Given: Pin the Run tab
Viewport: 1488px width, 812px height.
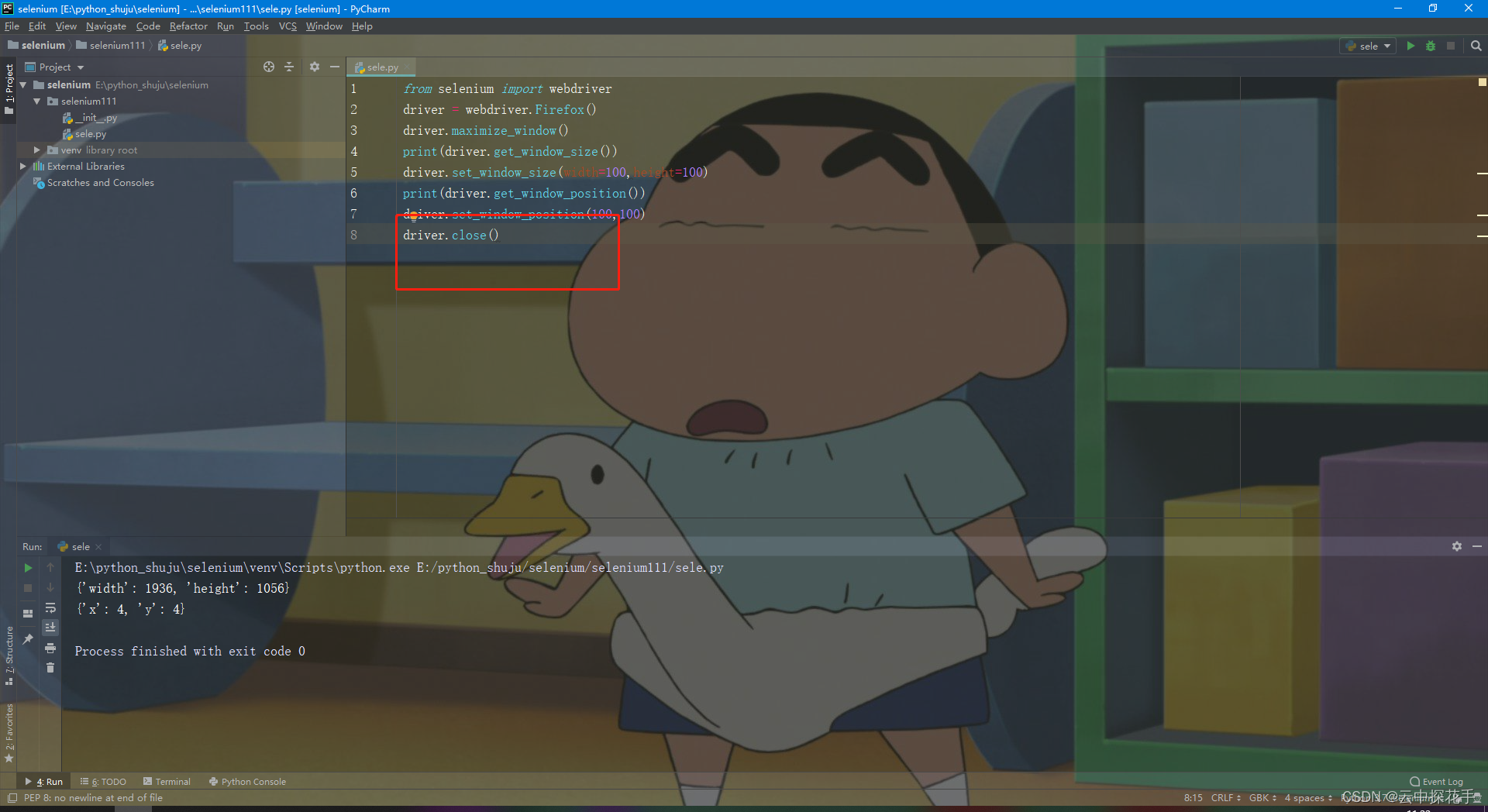Looking at the screenshot, I should pyautogui.click(x=28, y=638).
